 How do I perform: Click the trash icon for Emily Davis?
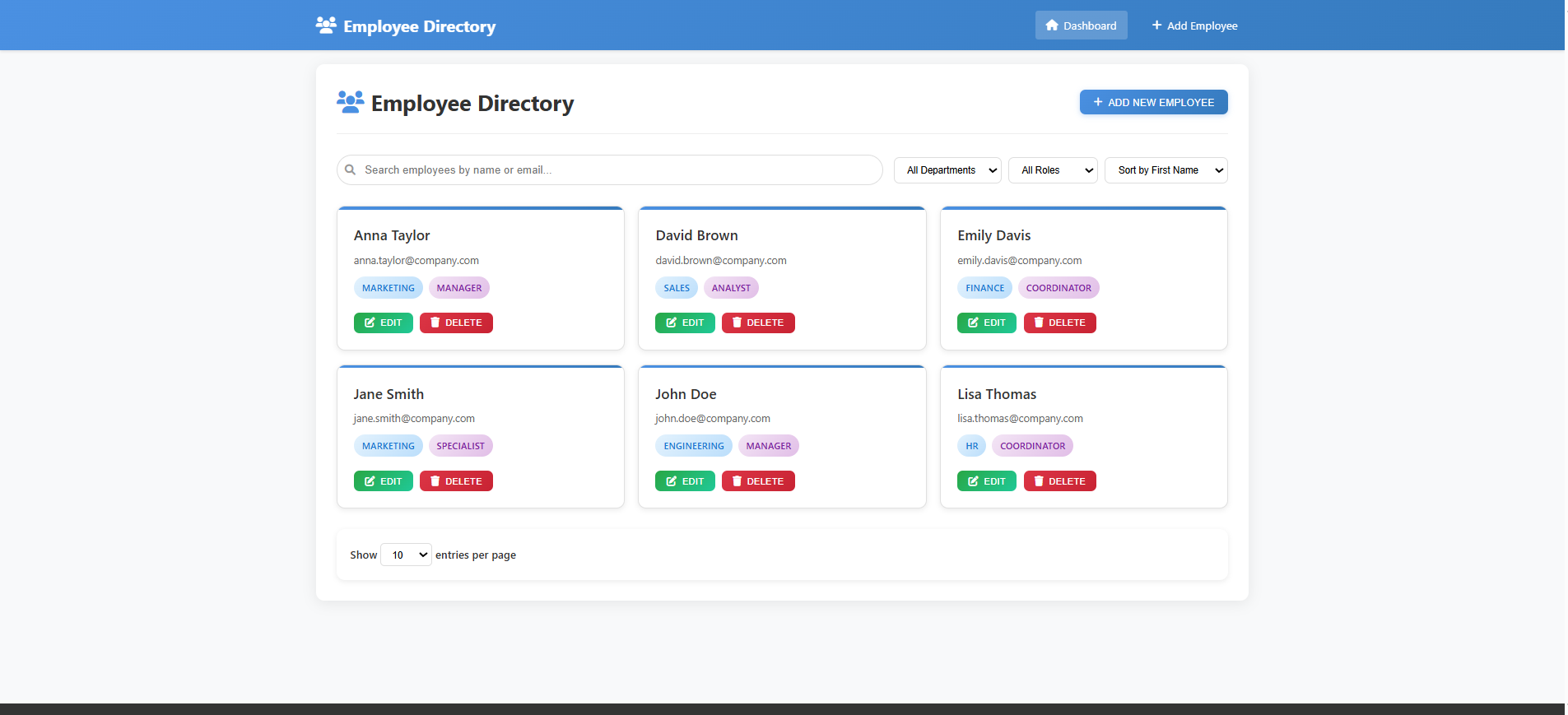(x=1039, y=323)
